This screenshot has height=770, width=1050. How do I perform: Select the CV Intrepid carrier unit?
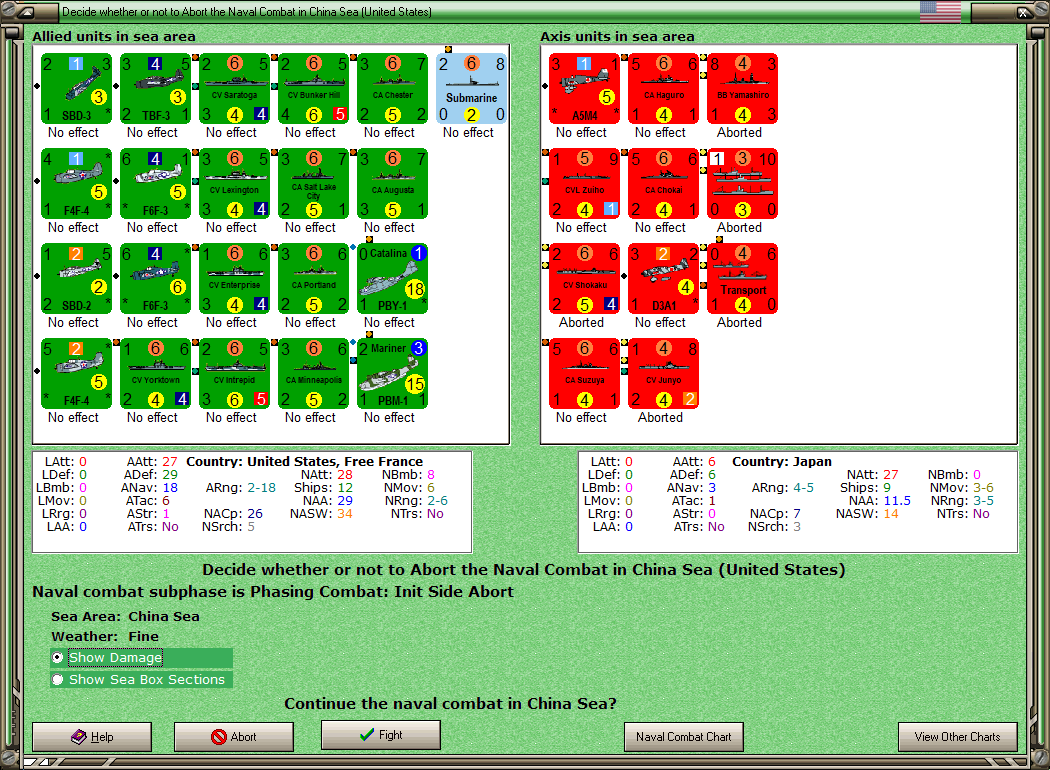234,374
